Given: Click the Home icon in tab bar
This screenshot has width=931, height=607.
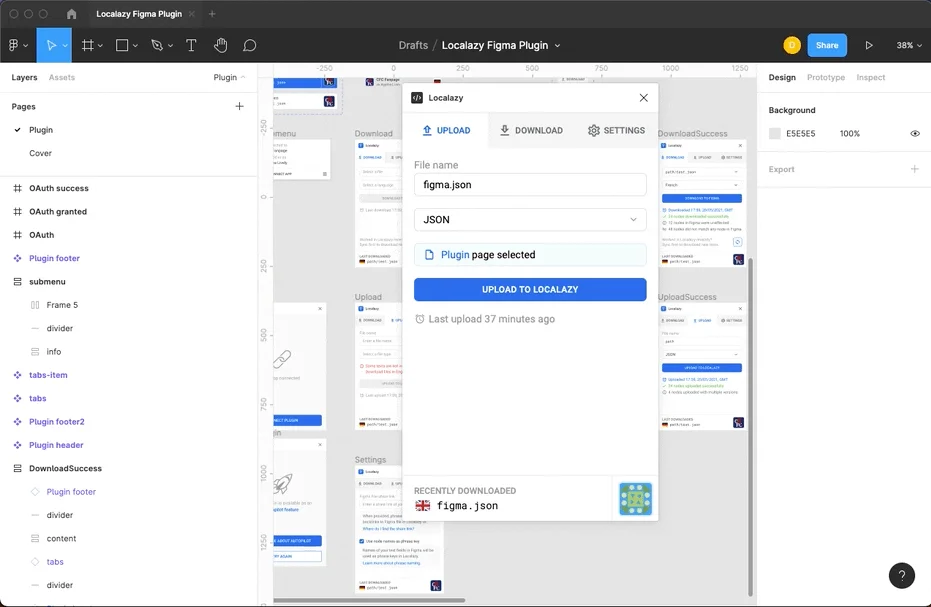Looking at the screenshot, I should pos(71,14).
